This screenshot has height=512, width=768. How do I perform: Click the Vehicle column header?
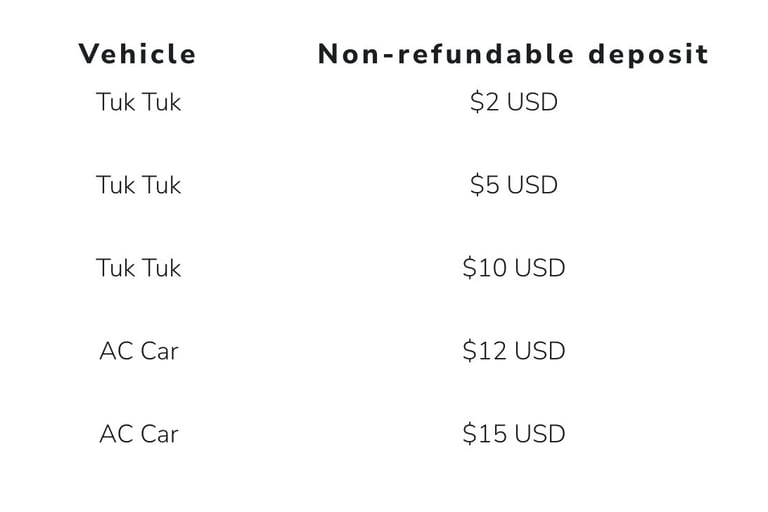click(x=138, y=54)
